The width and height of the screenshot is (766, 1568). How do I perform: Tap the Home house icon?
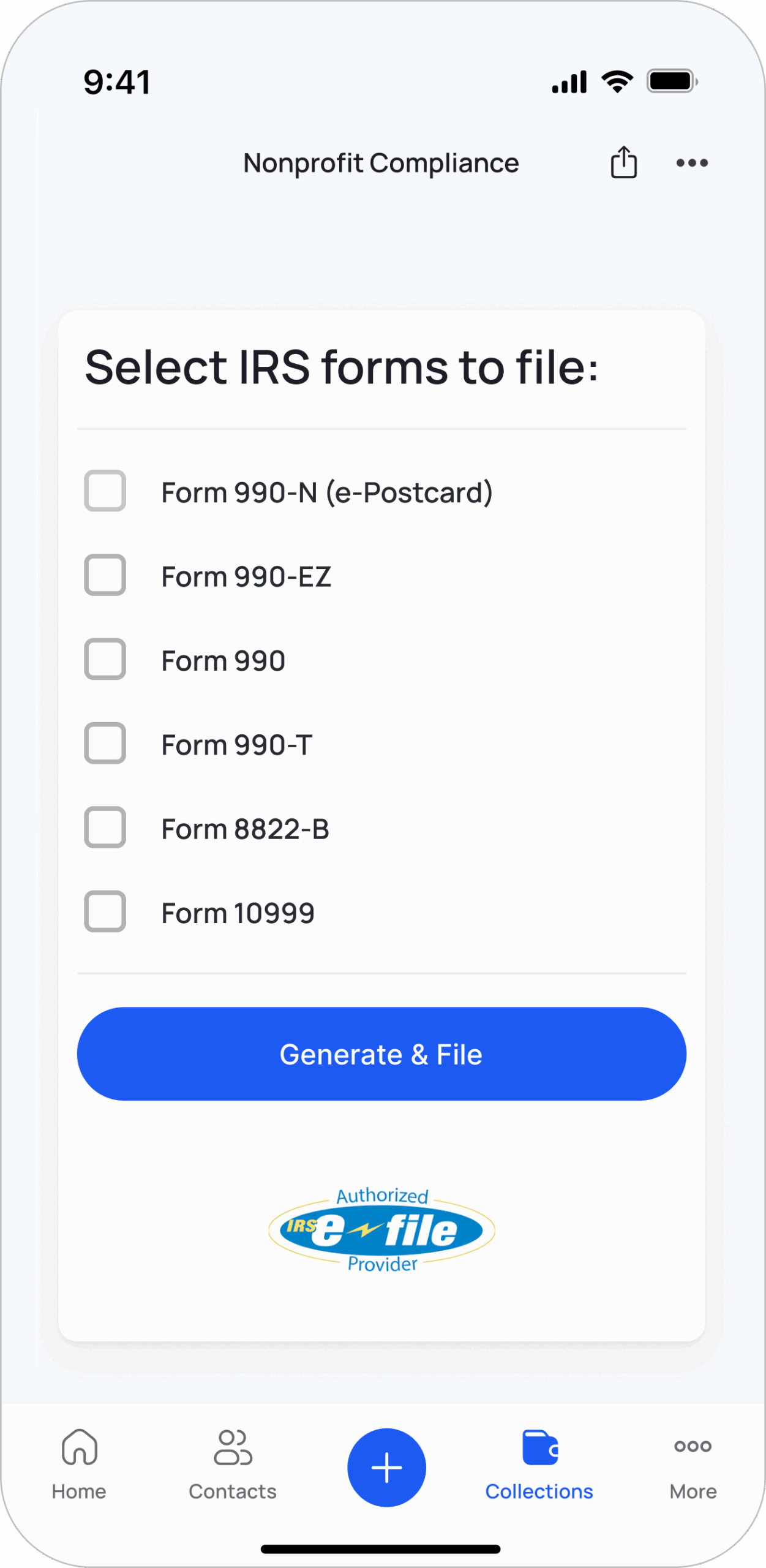click(x=80, y=1447)
